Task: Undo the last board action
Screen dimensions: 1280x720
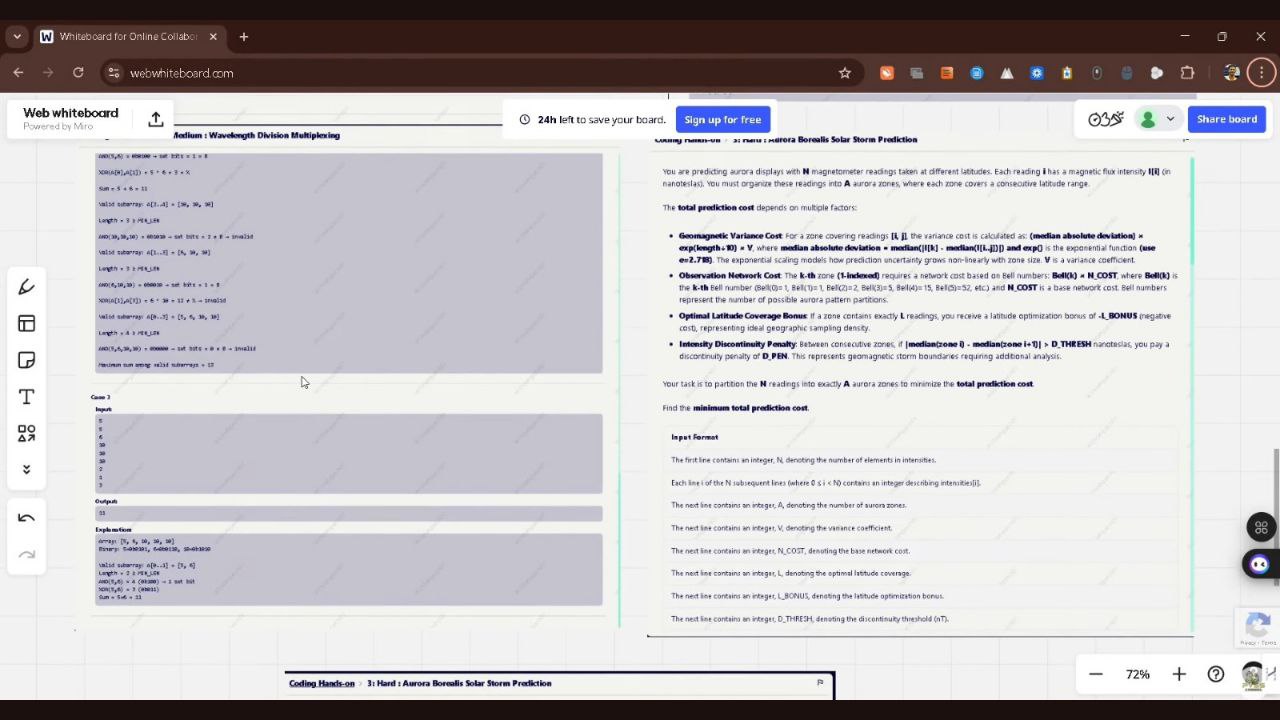Action: click(x=27, y=518)
